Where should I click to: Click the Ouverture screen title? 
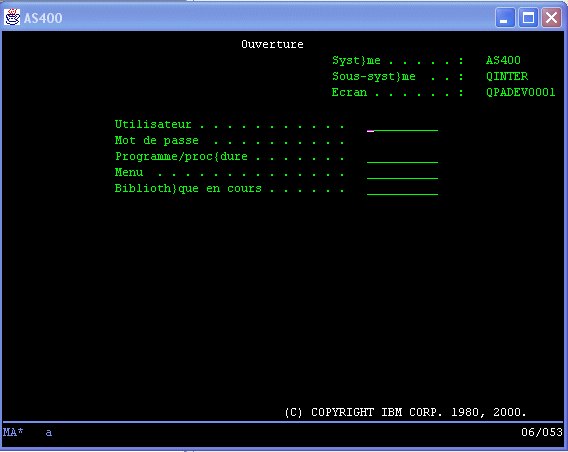tap(272, 44)
